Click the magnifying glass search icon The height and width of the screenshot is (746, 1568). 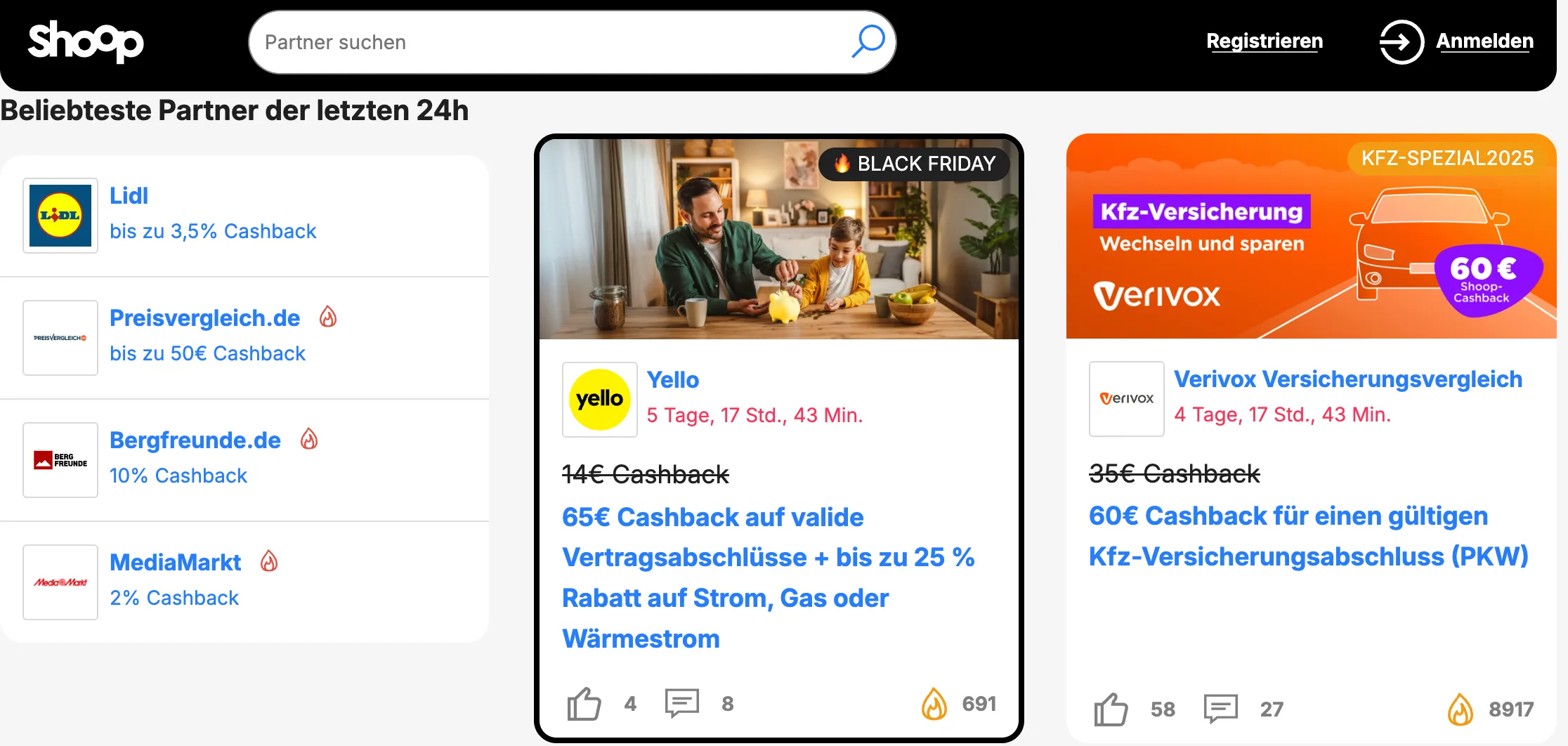pyautogui.click(x=868, y=41)
